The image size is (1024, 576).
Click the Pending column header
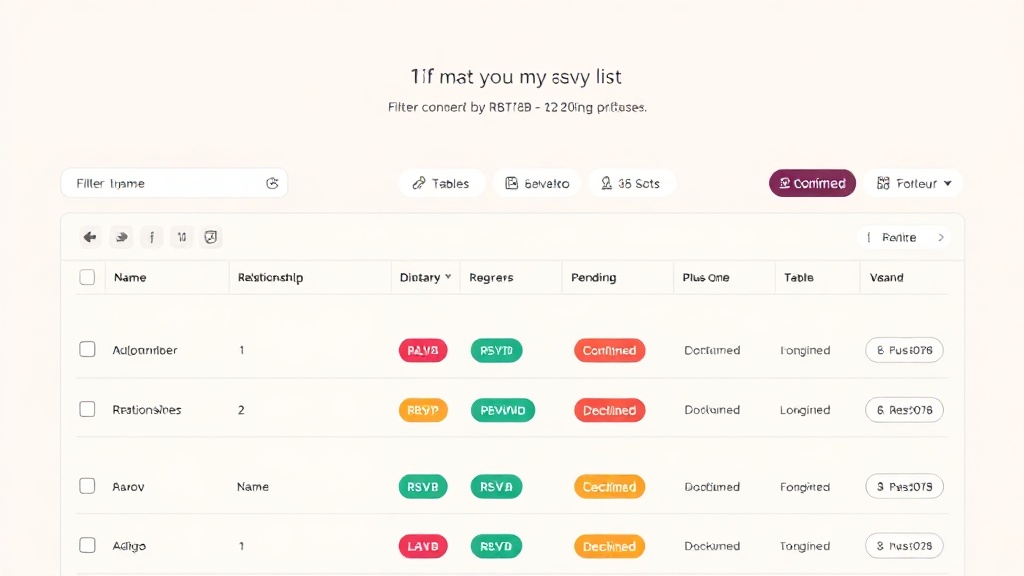(x=594, y=278)
